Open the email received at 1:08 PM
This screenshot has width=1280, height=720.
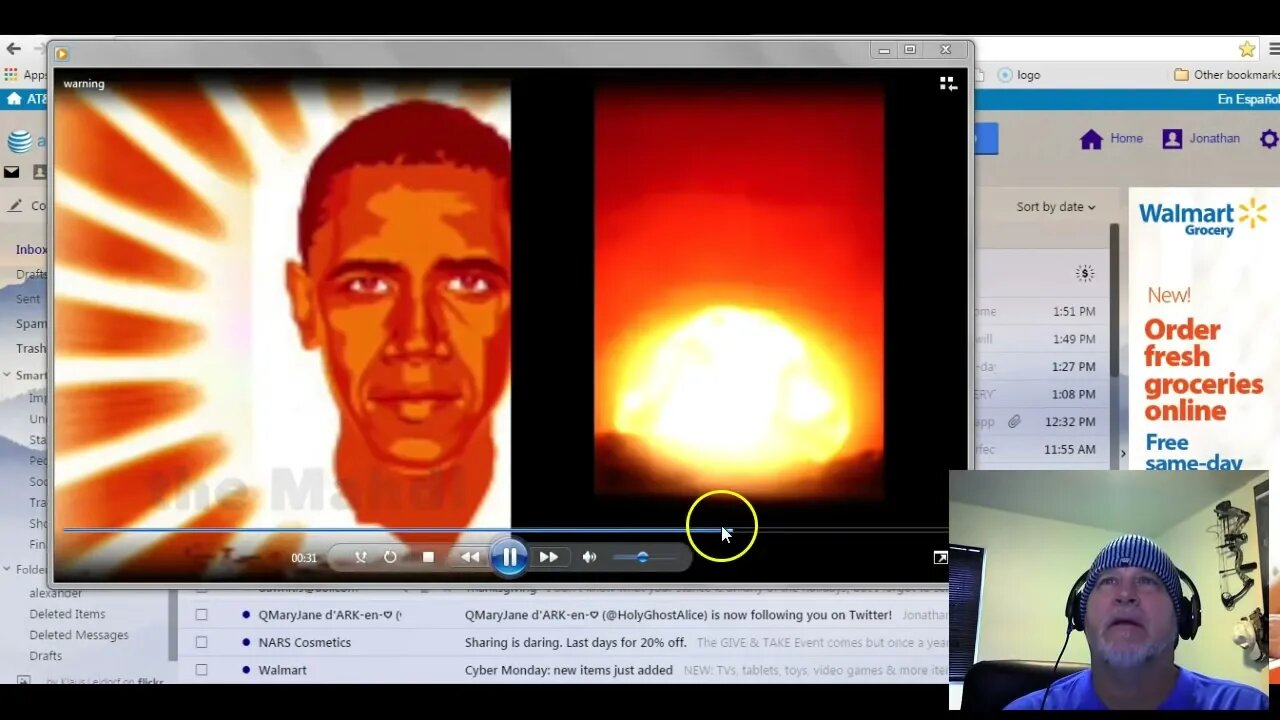(1041, 394)
